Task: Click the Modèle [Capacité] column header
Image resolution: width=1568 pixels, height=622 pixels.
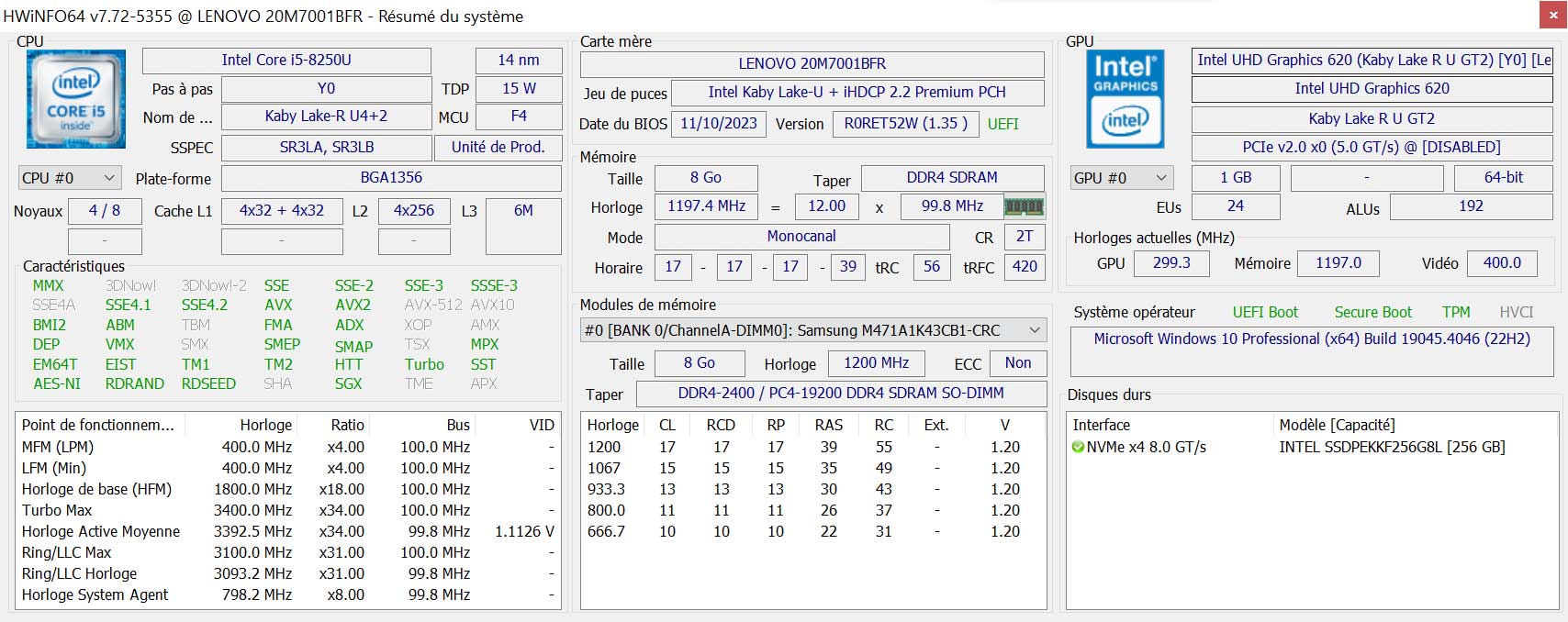Action: [x=1337, y=425]
